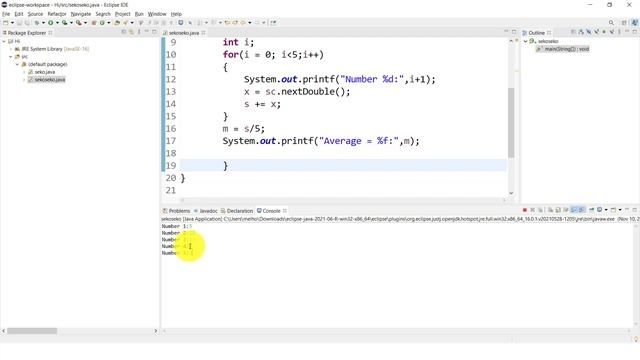Click the Search magnifier icon at top right
Image resolution: width=640 pixels, height=360 pixels.
point(611,23)
